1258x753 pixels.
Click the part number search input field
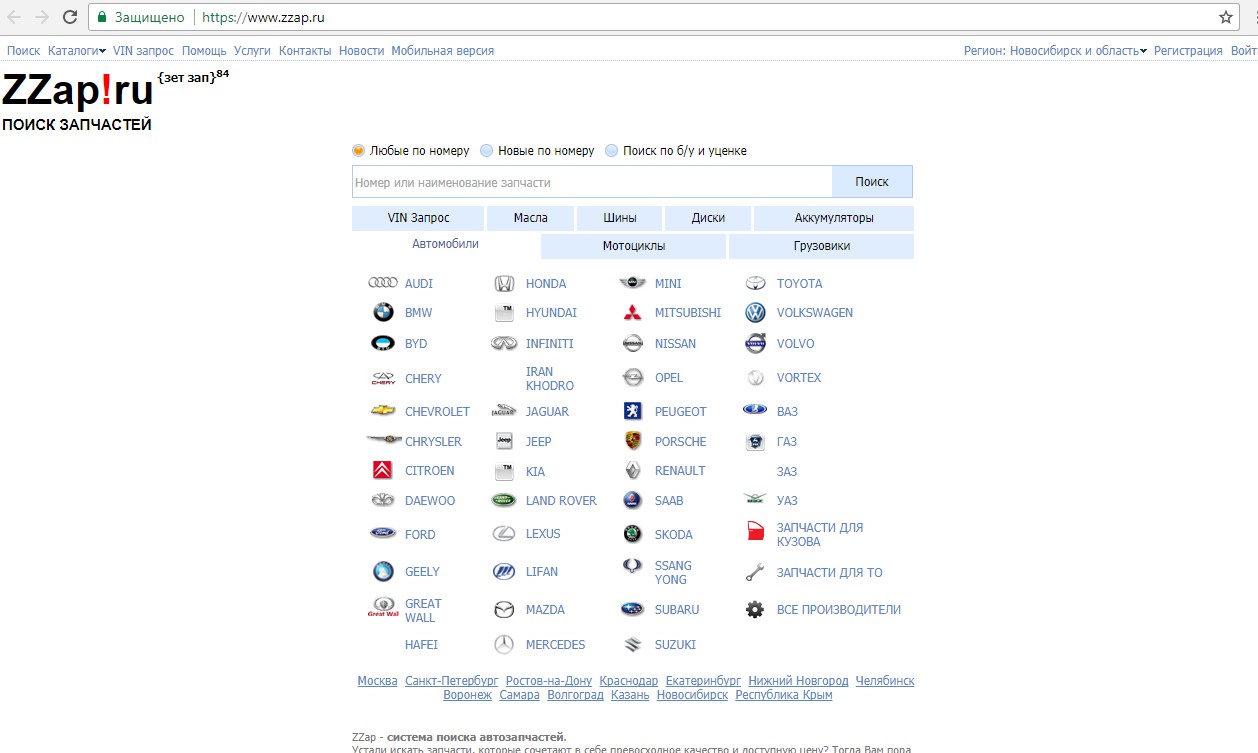pos(592,182)
